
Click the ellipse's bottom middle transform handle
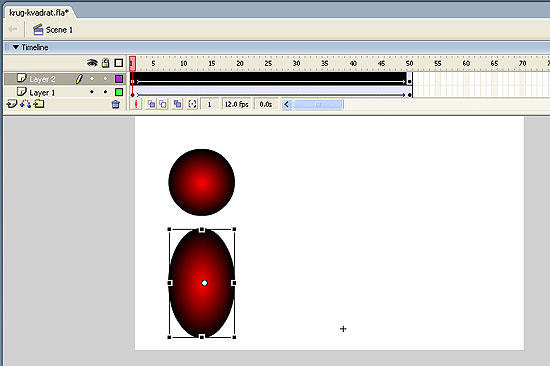click(x=202, y=337)
